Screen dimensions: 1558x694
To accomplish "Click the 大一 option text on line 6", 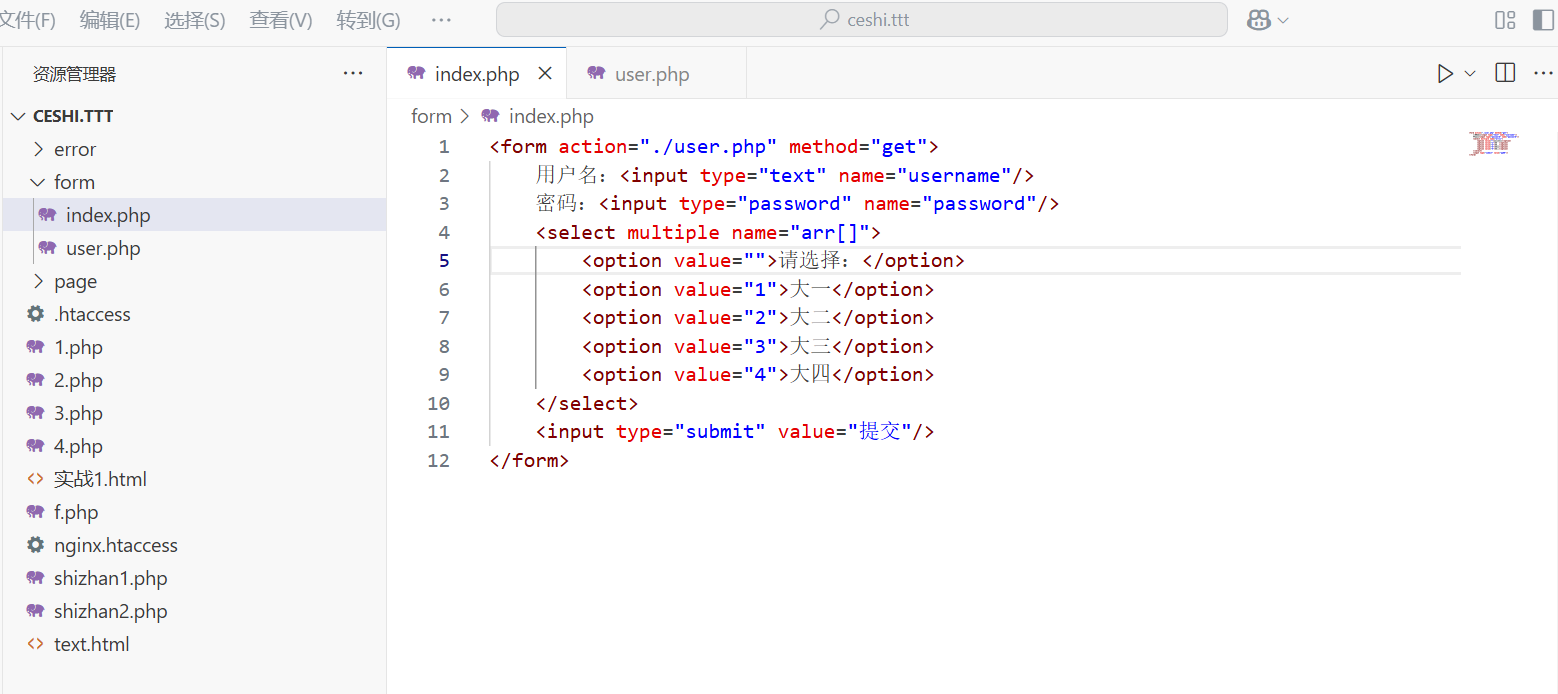I will 810,290.
